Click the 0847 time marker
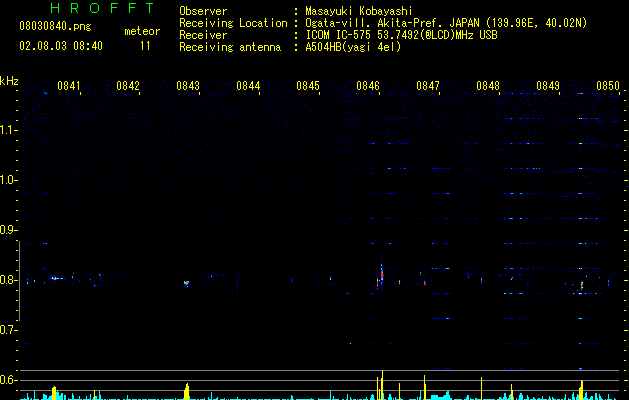 pos(428,86)
